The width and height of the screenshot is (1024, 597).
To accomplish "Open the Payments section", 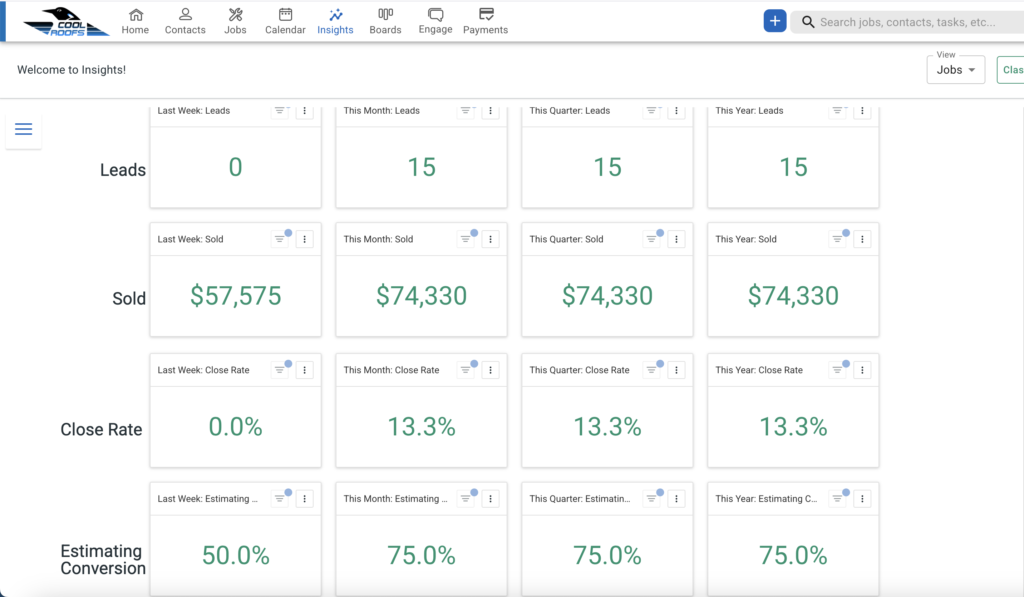I will click(x=485, y=22).
